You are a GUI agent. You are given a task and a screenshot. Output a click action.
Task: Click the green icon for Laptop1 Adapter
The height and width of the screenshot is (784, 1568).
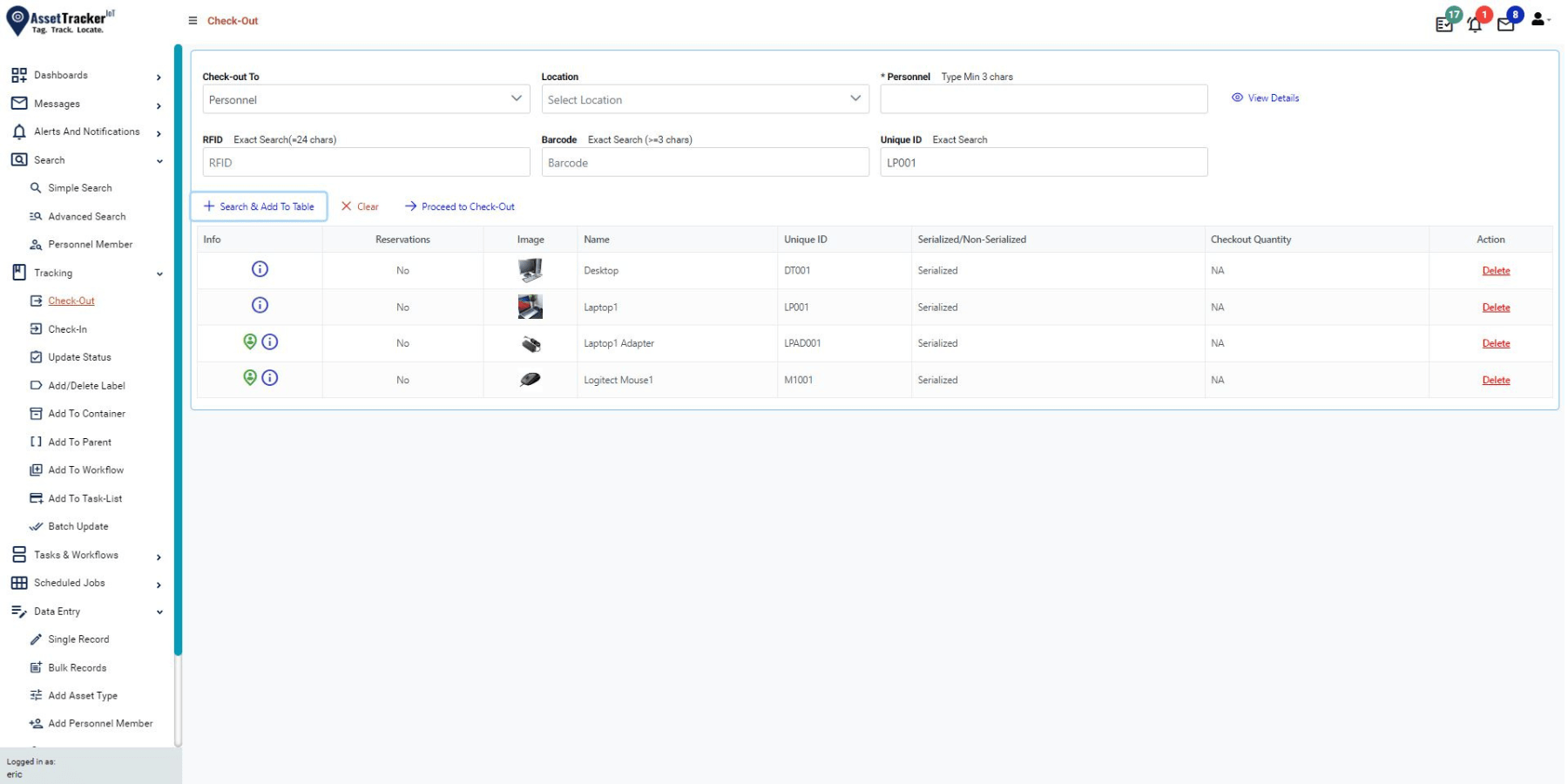pyautogui.click(x=250, y=341)
